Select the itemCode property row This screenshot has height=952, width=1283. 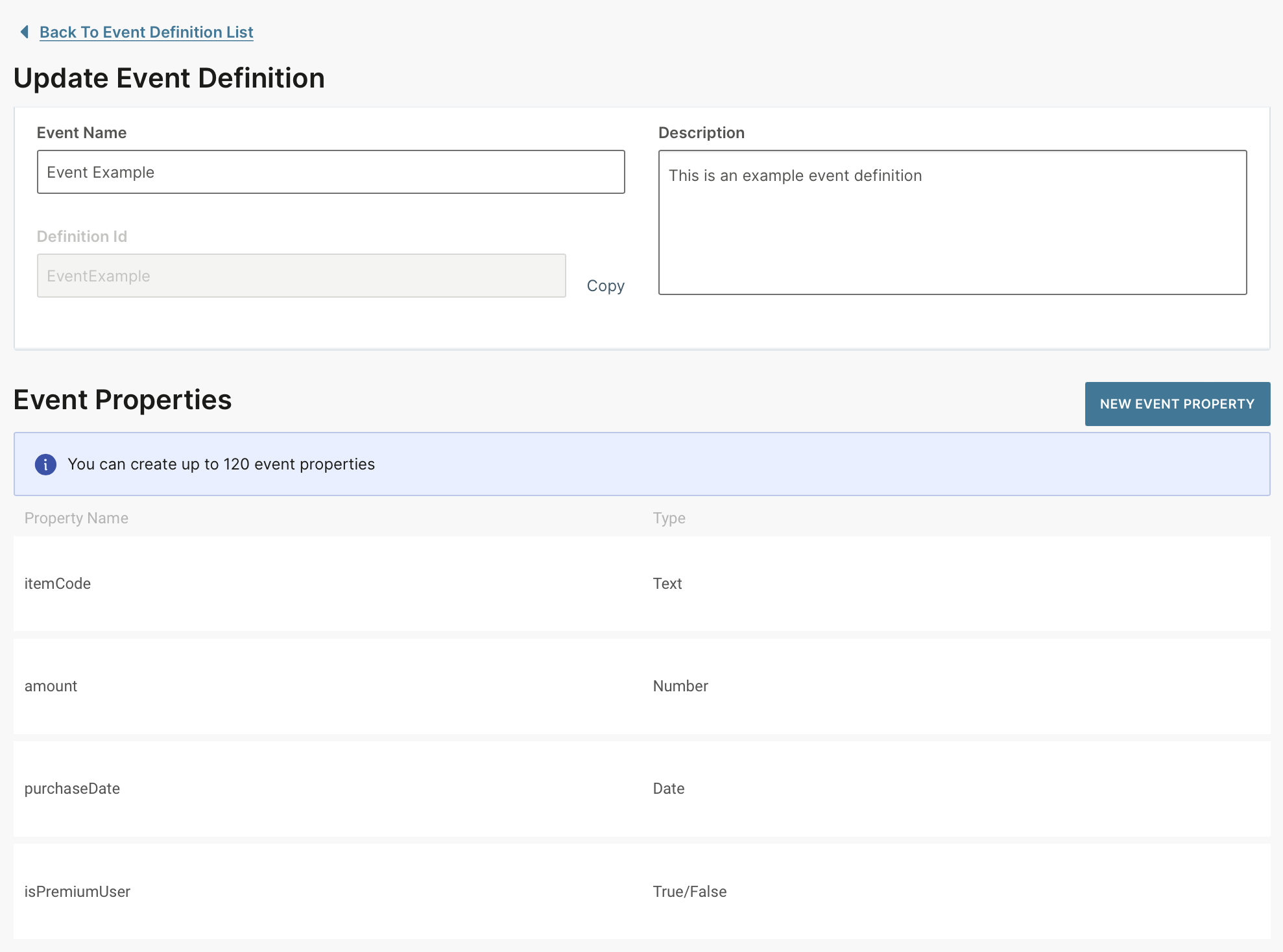[x=324, y=584]
